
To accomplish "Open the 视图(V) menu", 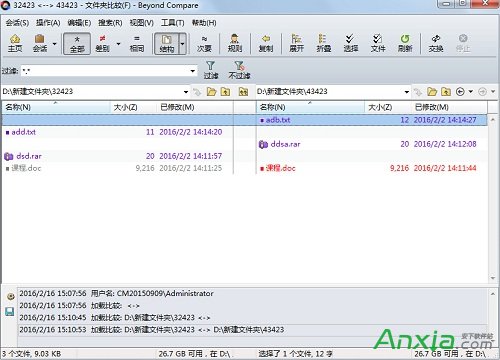I will click(142, 23).
